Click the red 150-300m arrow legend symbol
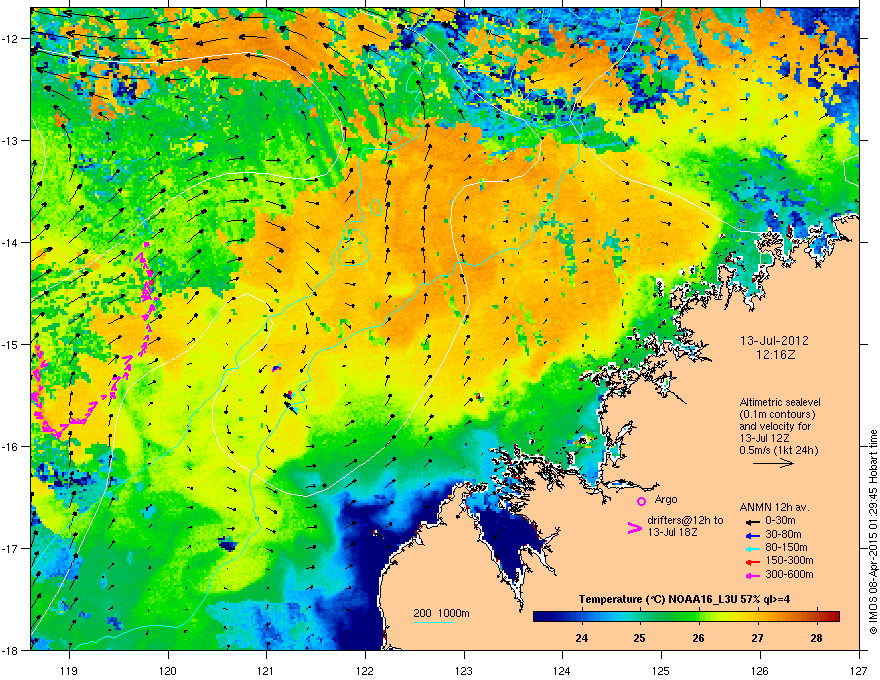The width and height of the screenshot is (880, 680). coord(752,561)
